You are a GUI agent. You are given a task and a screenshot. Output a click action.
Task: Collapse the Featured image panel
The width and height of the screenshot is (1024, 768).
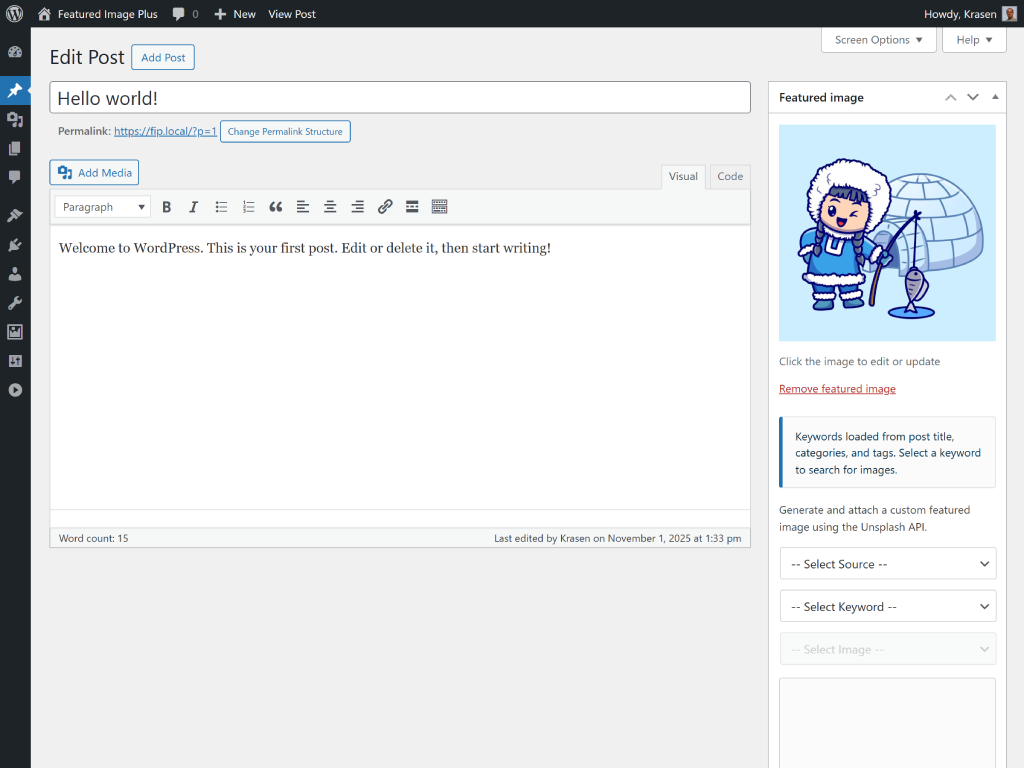pos(994,97)
